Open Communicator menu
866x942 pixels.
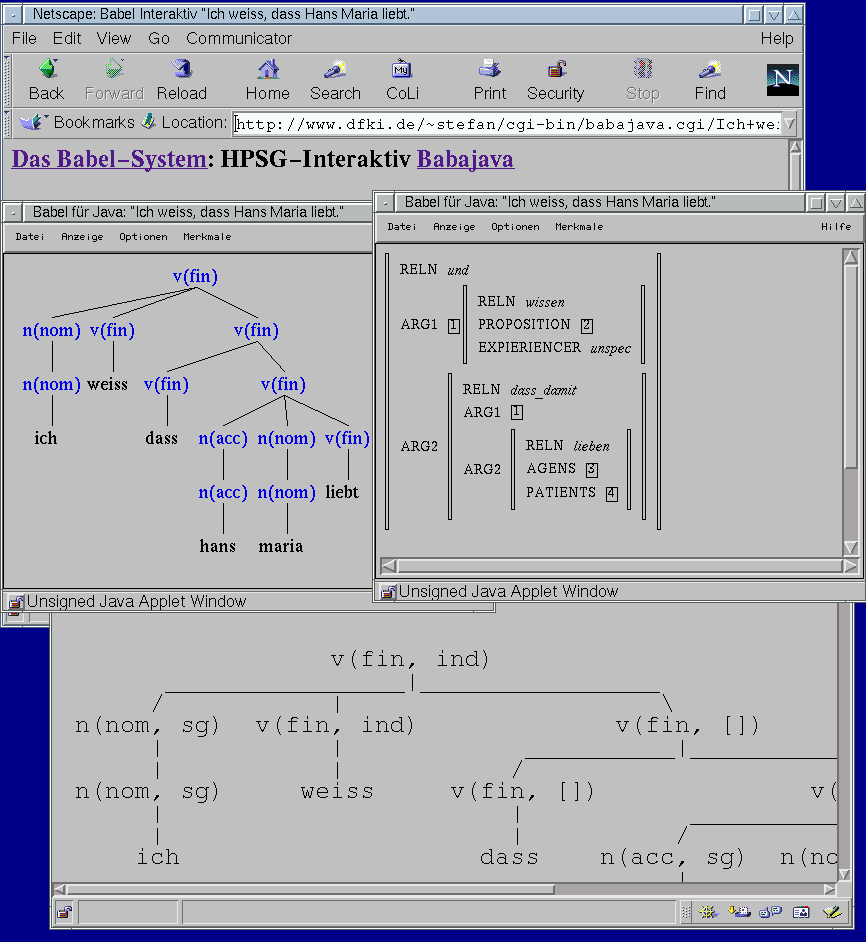(x=239, y=38)
